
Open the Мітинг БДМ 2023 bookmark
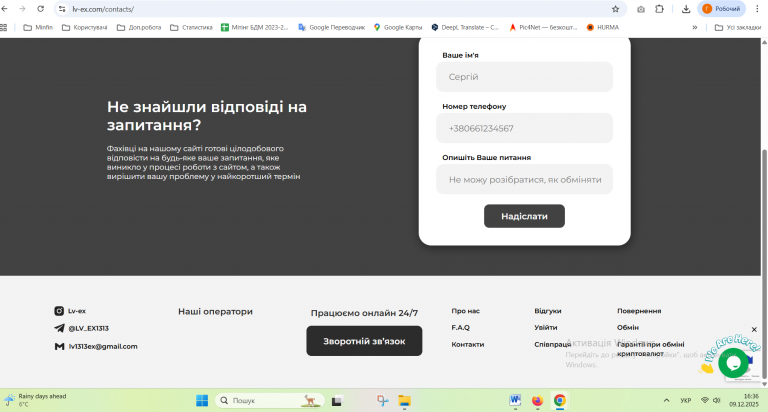pyautogui.click(x=255, y=27)
